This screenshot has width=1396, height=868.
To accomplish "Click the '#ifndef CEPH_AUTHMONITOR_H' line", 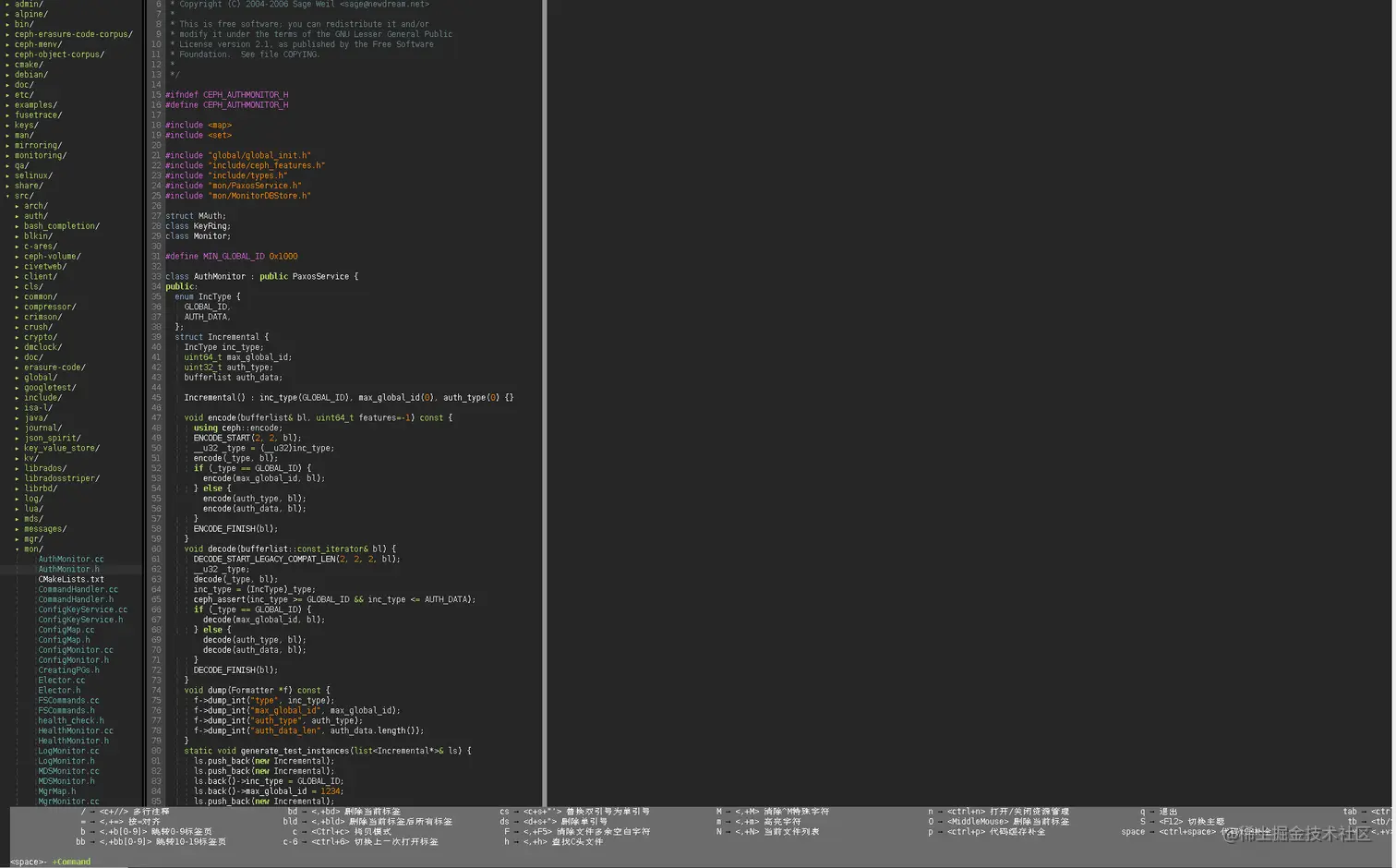I will click(x=227, y=95).
